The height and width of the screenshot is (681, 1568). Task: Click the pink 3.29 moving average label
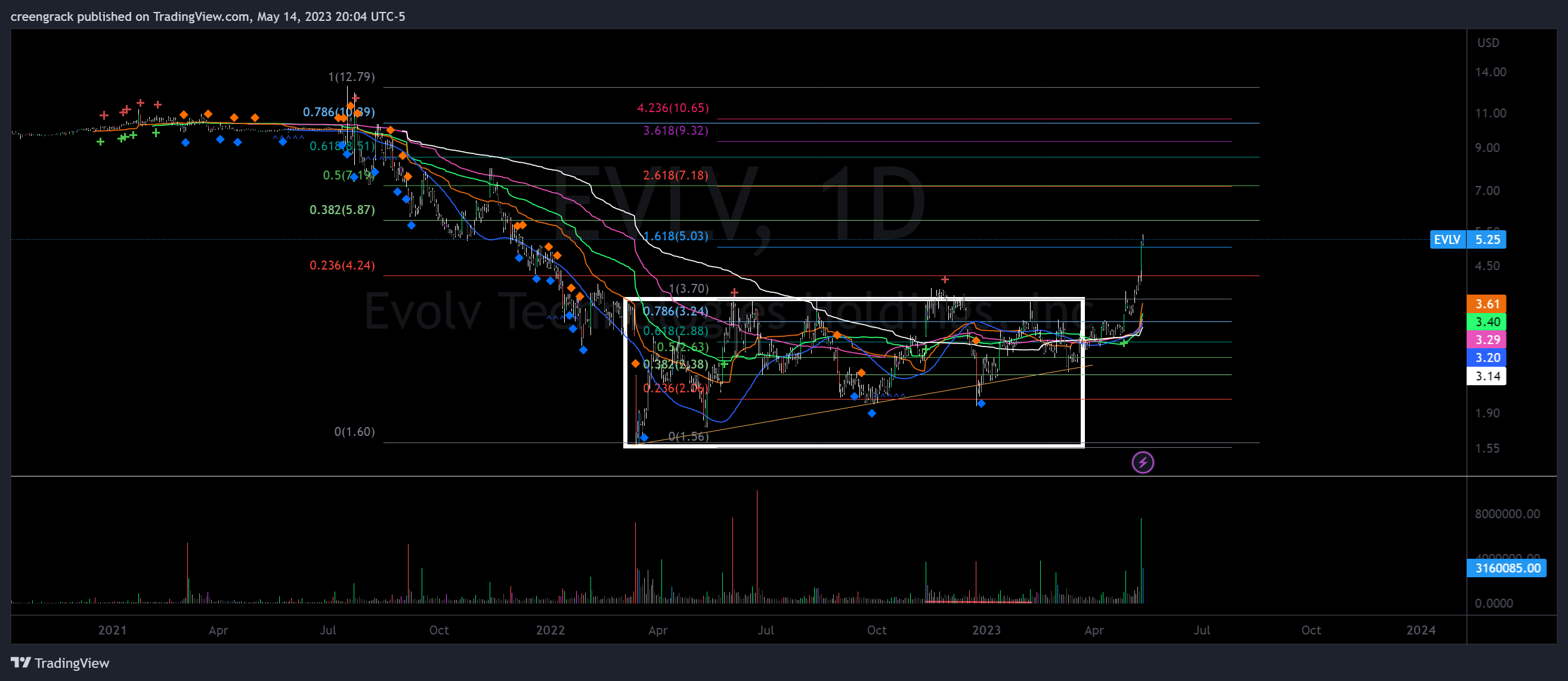coord(1486,339)
